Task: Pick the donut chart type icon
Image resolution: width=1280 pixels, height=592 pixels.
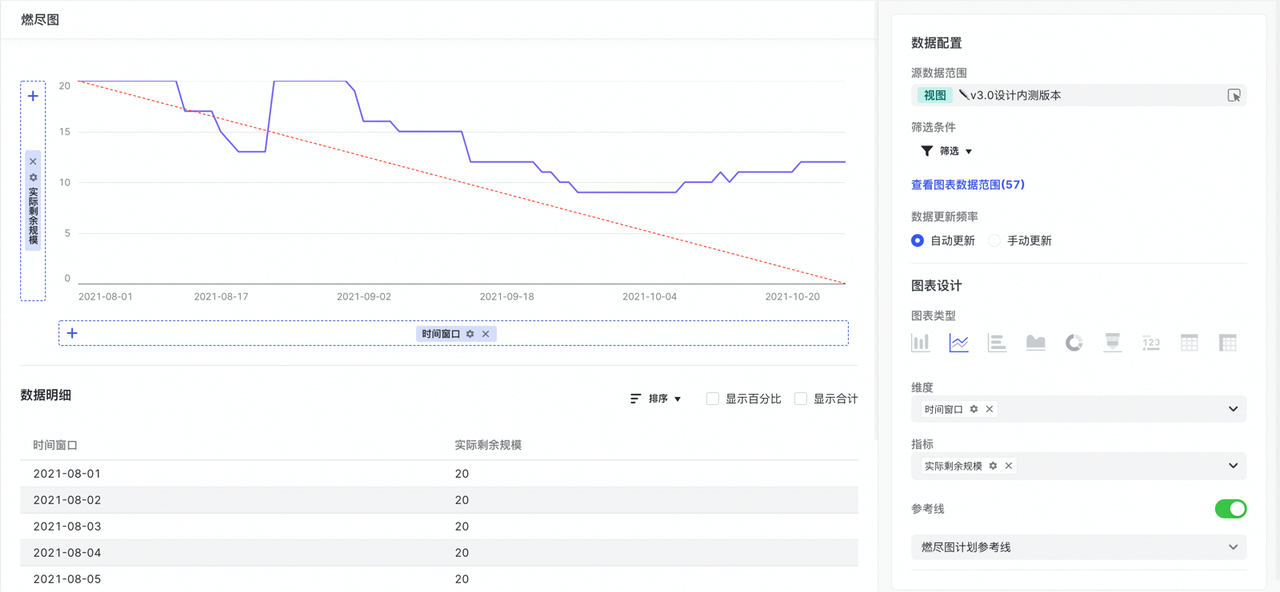Action: pos(1074,343)
